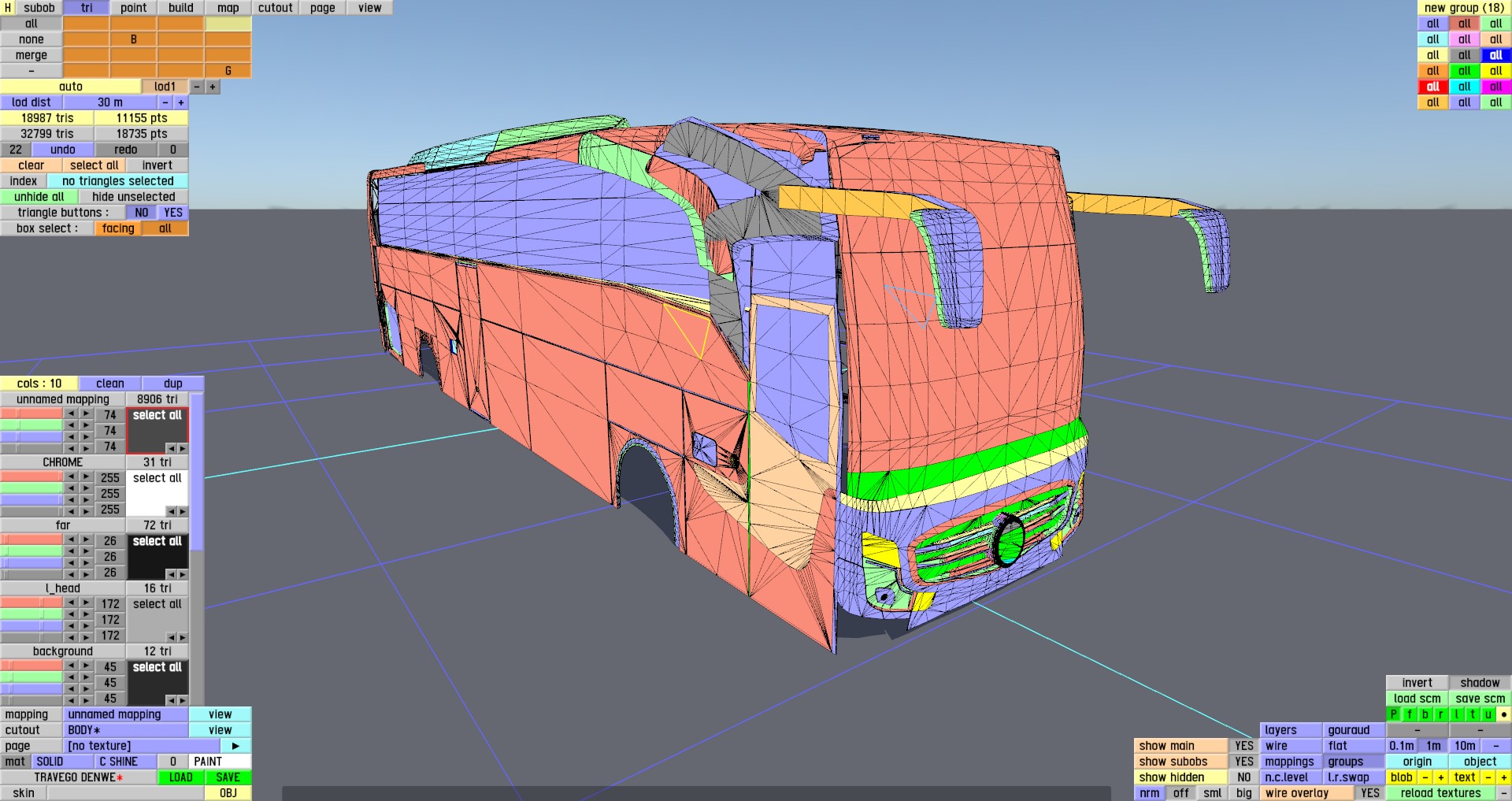
Task: Click the red 'all' group colour button
Action: 1433,87
